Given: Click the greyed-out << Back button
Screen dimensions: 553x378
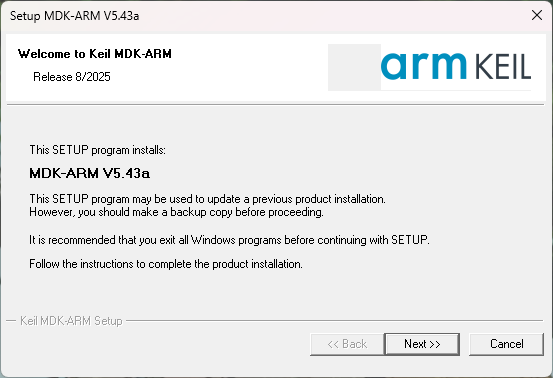Looking at the screenshot, I should (347, 344).
